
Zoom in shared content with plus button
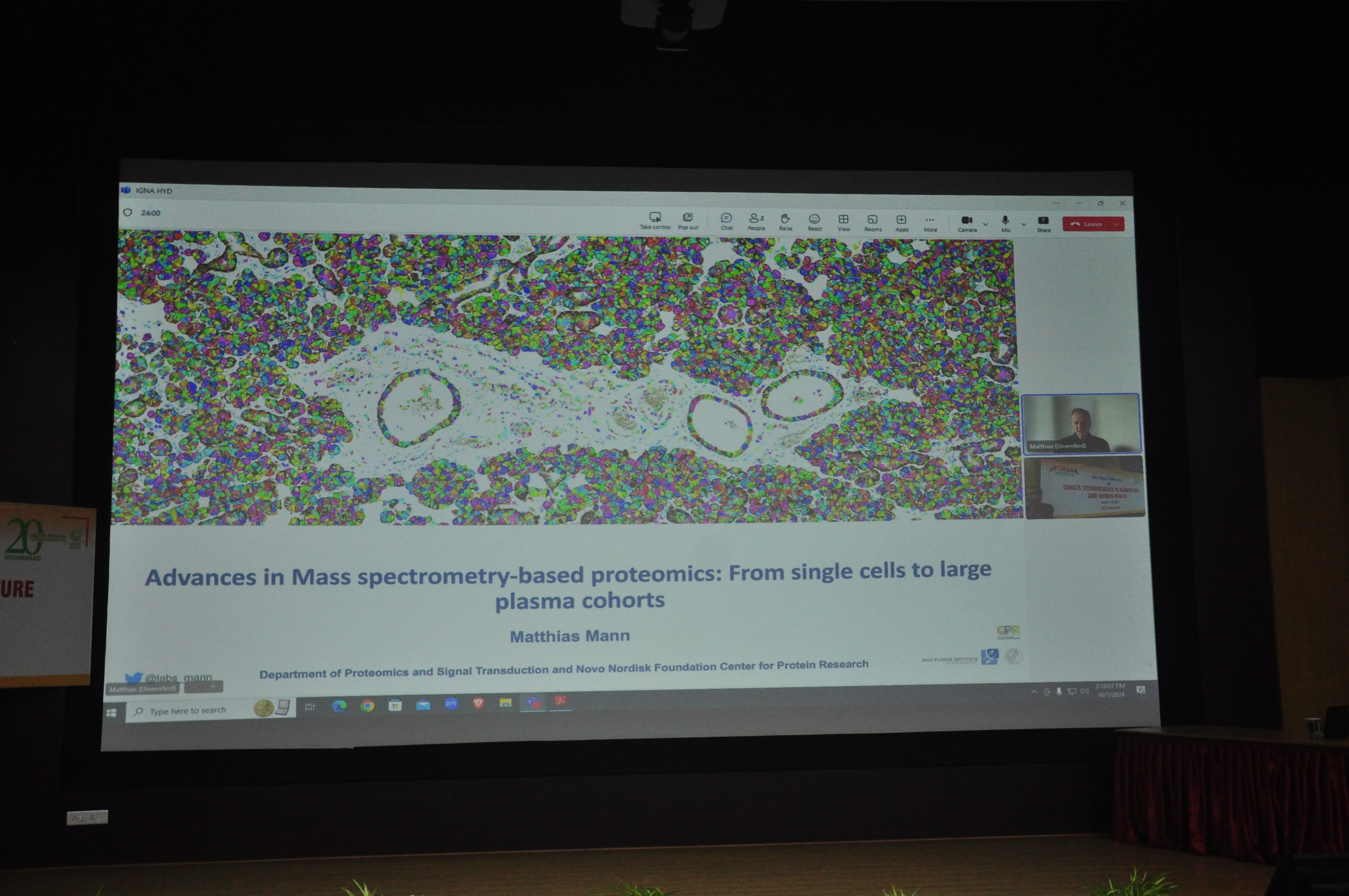[213, 686]
